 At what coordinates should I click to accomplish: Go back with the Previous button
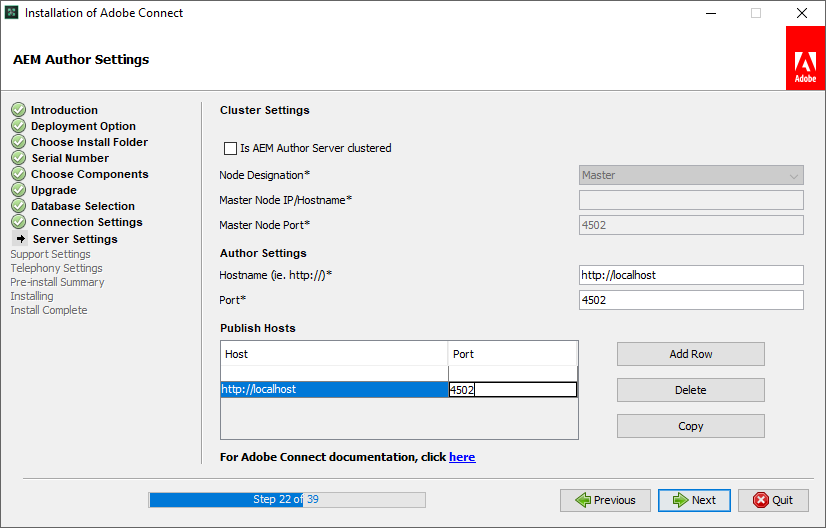coord(605,500)
